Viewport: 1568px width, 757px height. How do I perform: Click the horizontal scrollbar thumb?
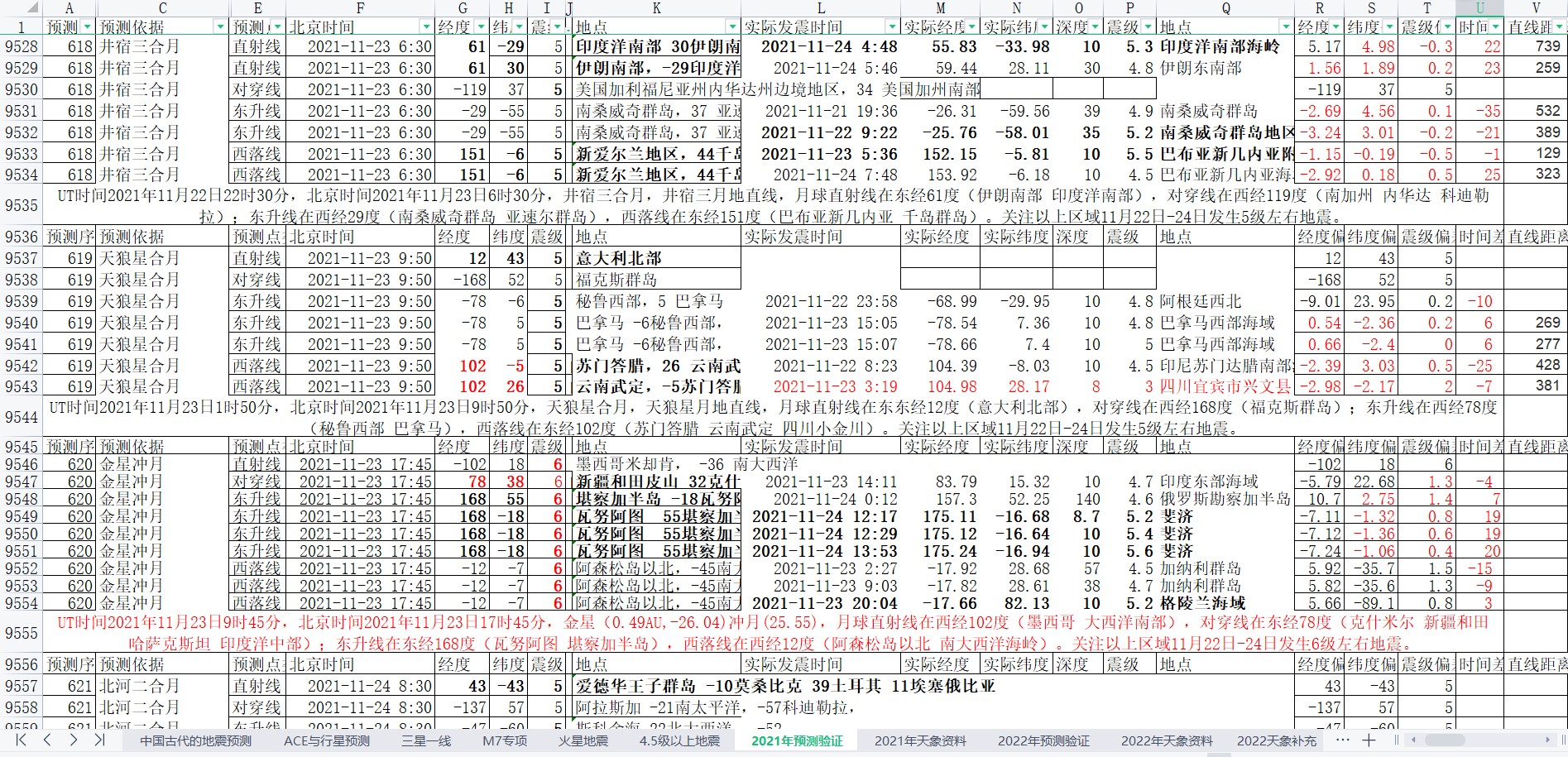[1446, 740]
